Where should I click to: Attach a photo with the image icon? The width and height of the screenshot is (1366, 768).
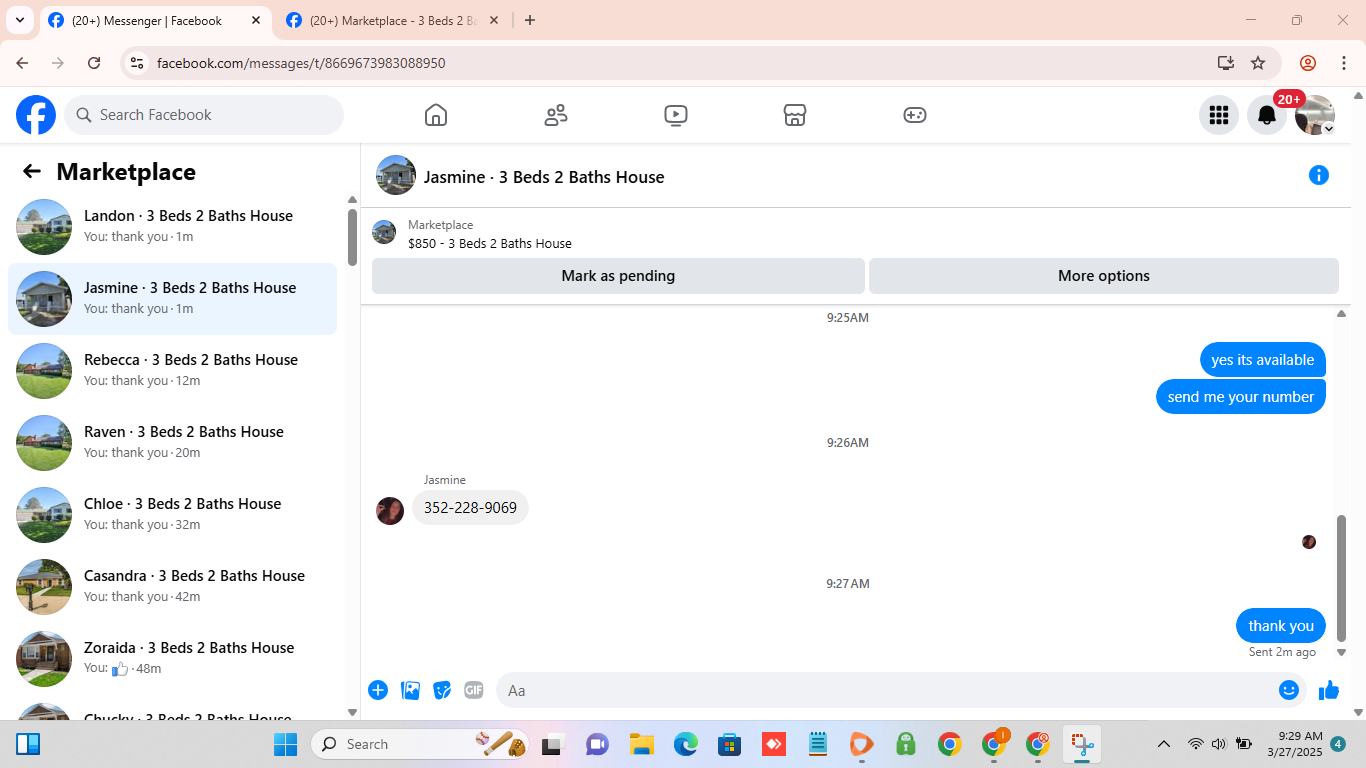(x=410, y=690)
